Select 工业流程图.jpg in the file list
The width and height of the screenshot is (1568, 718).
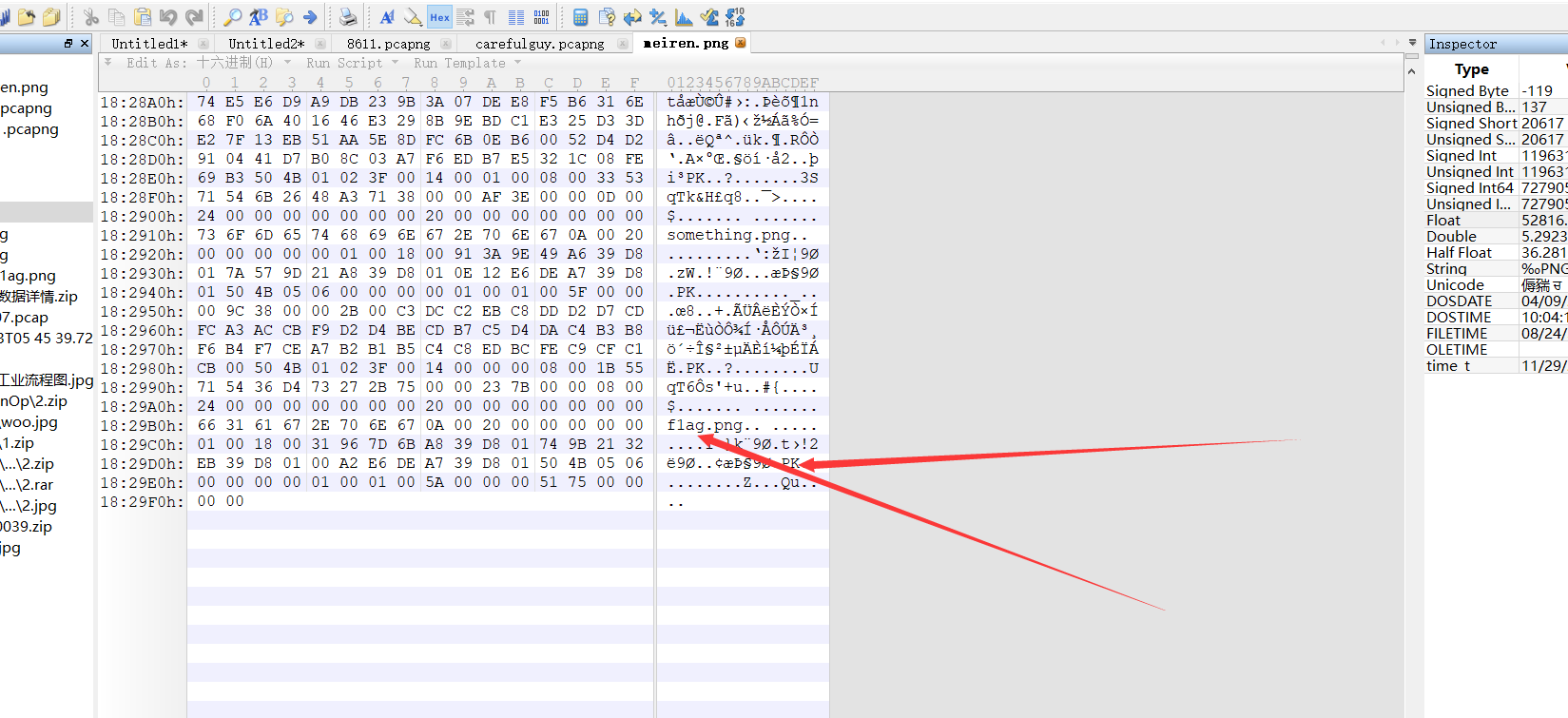[x=47, y=380]
